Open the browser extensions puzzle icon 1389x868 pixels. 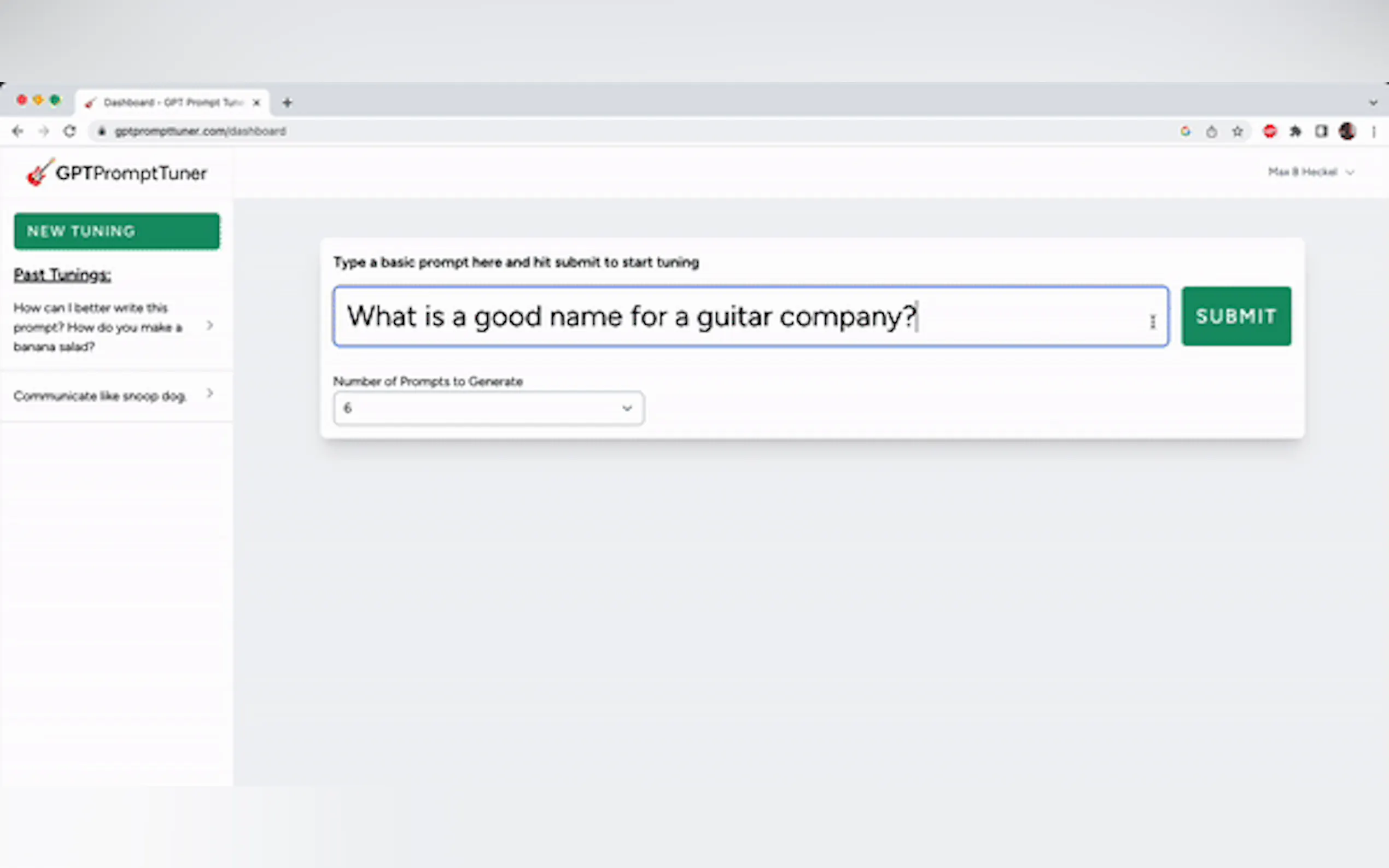coord(1295,132)
